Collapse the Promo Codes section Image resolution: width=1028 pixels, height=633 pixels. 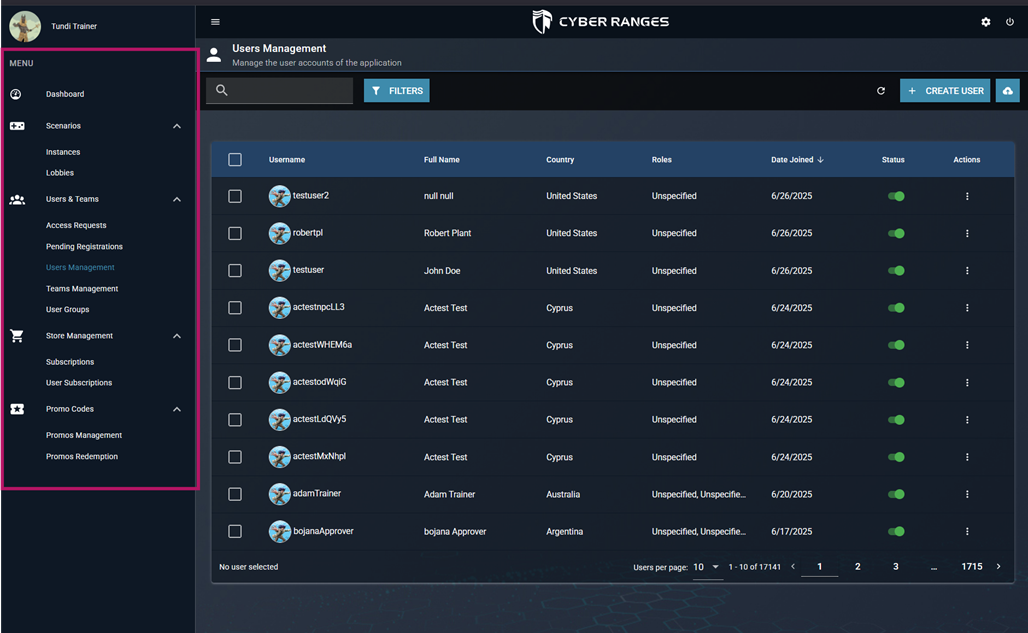(x=177, y=409)
